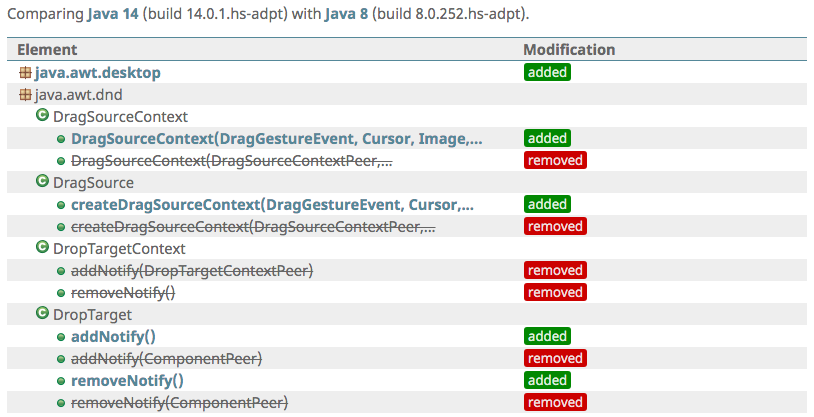
Task: Click the method bullet before createDragSourceContext(DragSourceContextPeer
Action: click(x=61, y=227)
